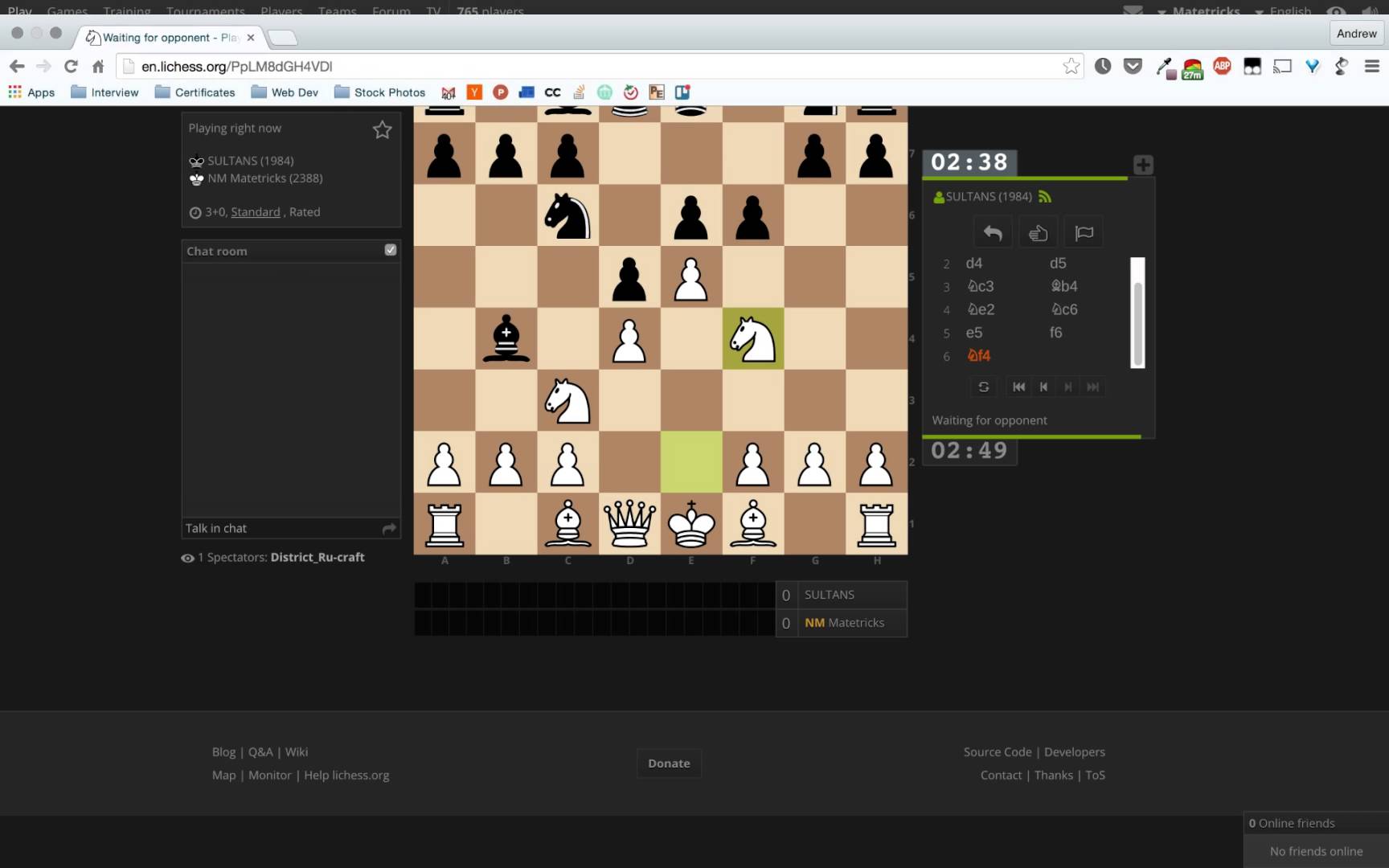Screen dimensions: 1389x868
Task: Jump to the first move
Action: [x=1018, y=387]
